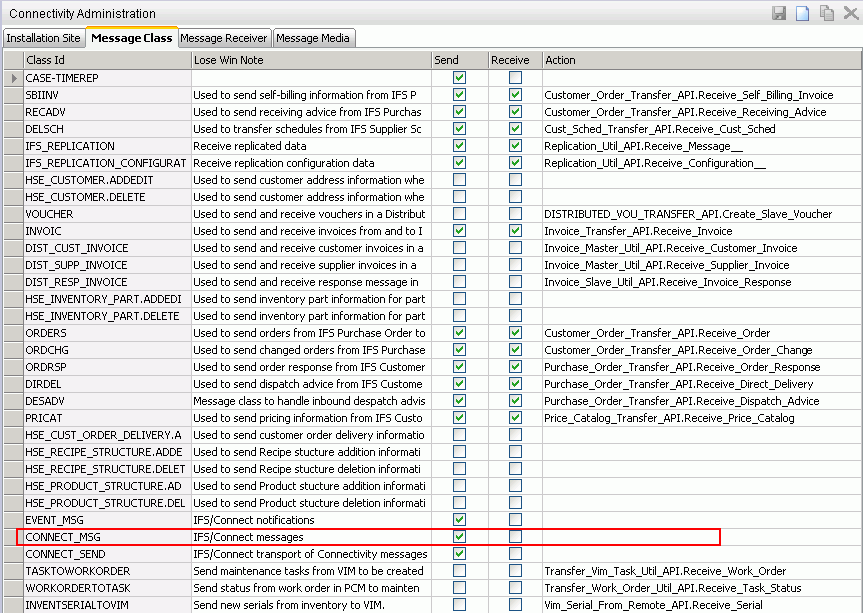Click the Class Id column header
863x613 pixels.
(106, 60)
